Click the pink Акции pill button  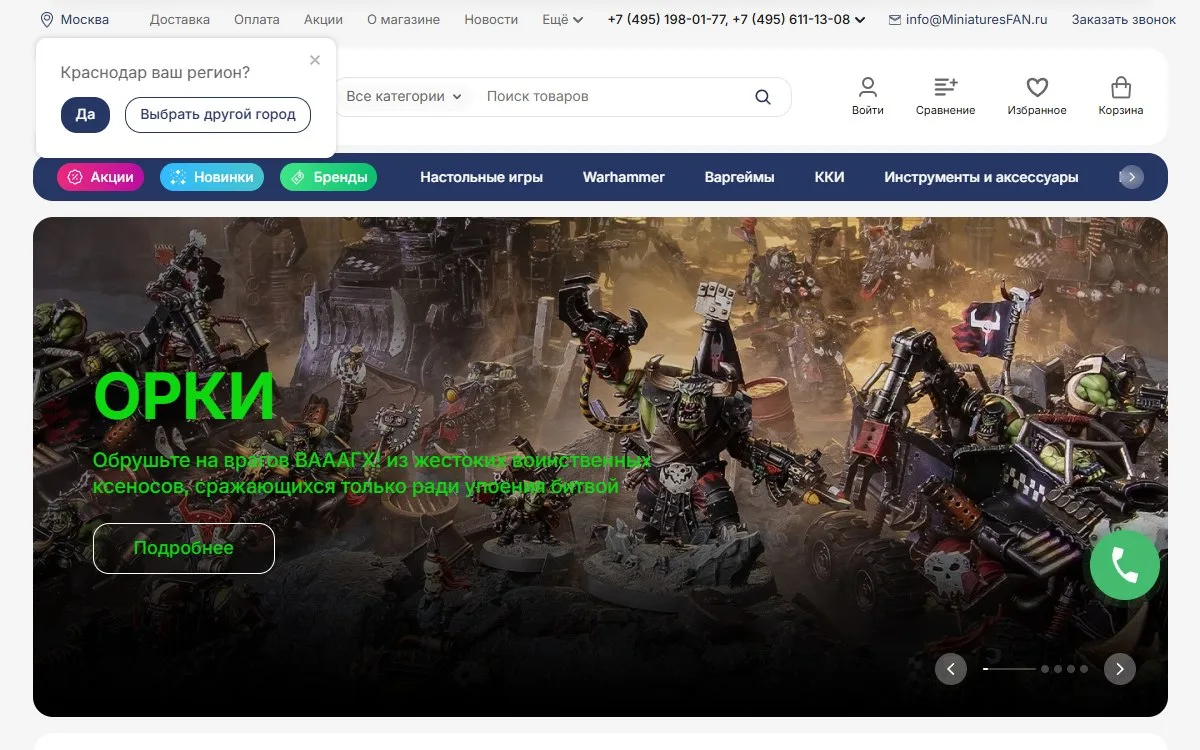(101, 177)
